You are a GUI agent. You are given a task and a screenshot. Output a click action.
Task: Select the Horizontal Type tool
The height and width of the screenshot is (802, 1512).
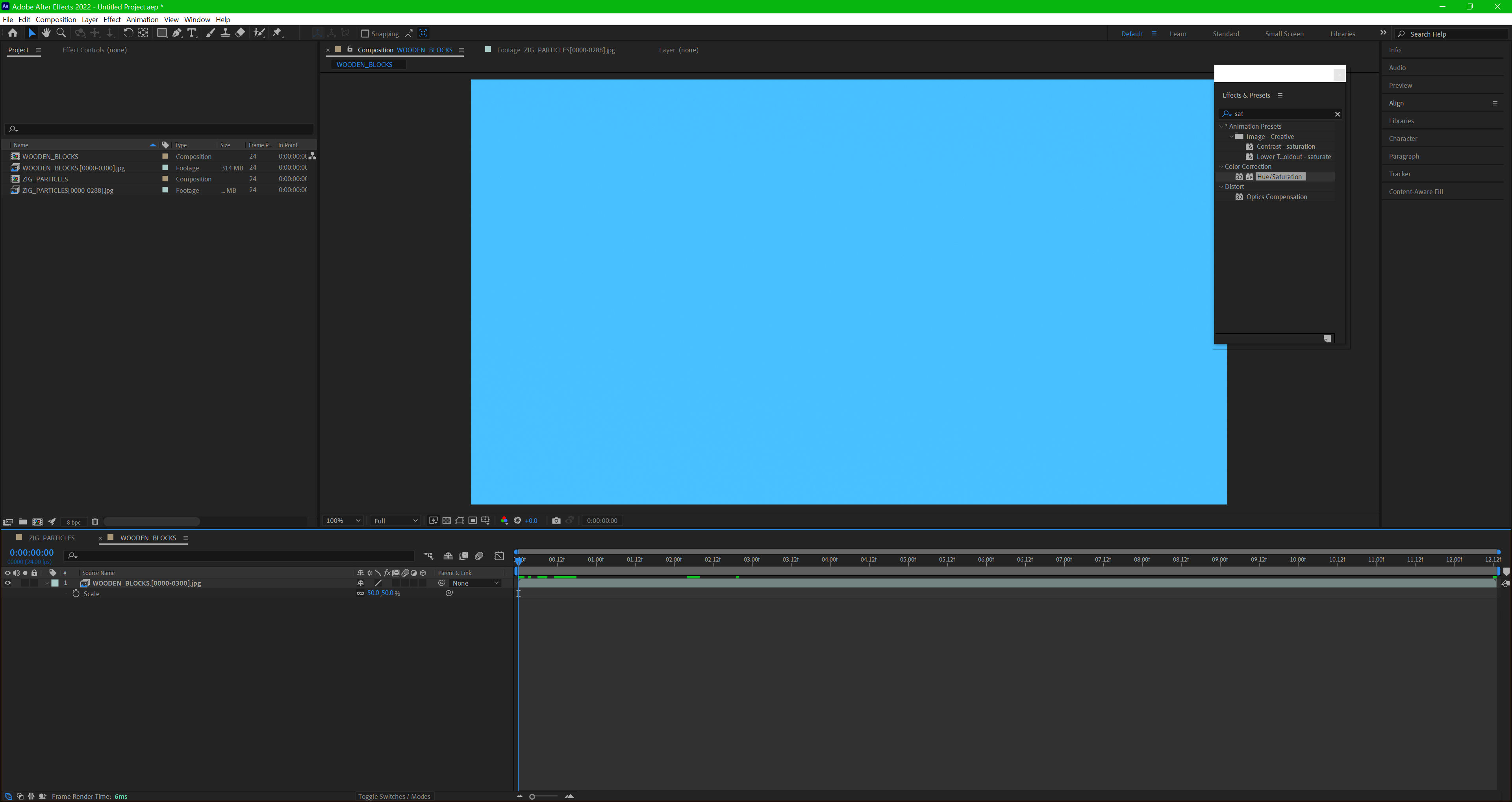pyautogui.click(x=192, y=33)
